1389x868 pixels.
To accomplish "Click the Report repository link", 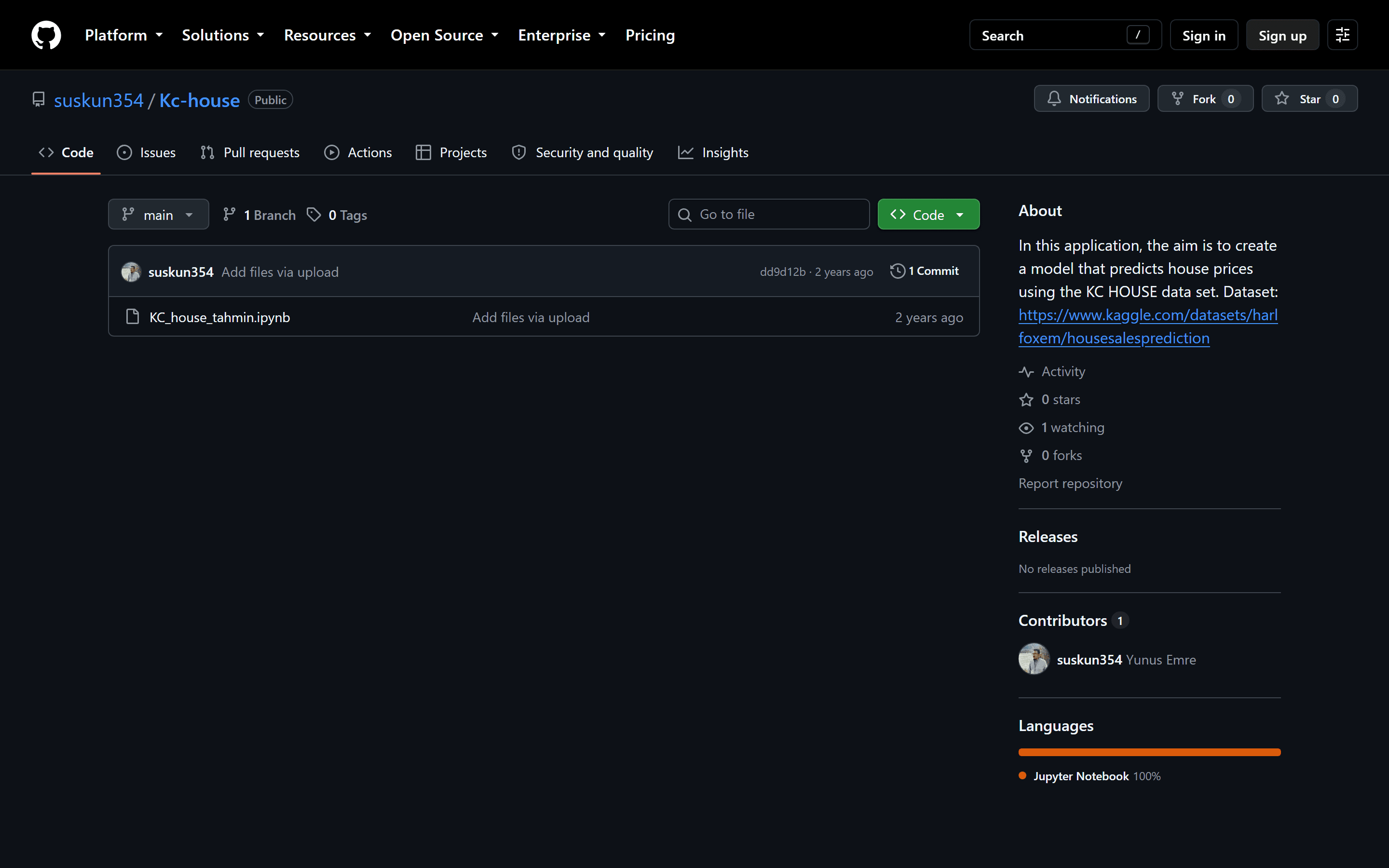I will pyautogui.click(x=1071, y=483).
